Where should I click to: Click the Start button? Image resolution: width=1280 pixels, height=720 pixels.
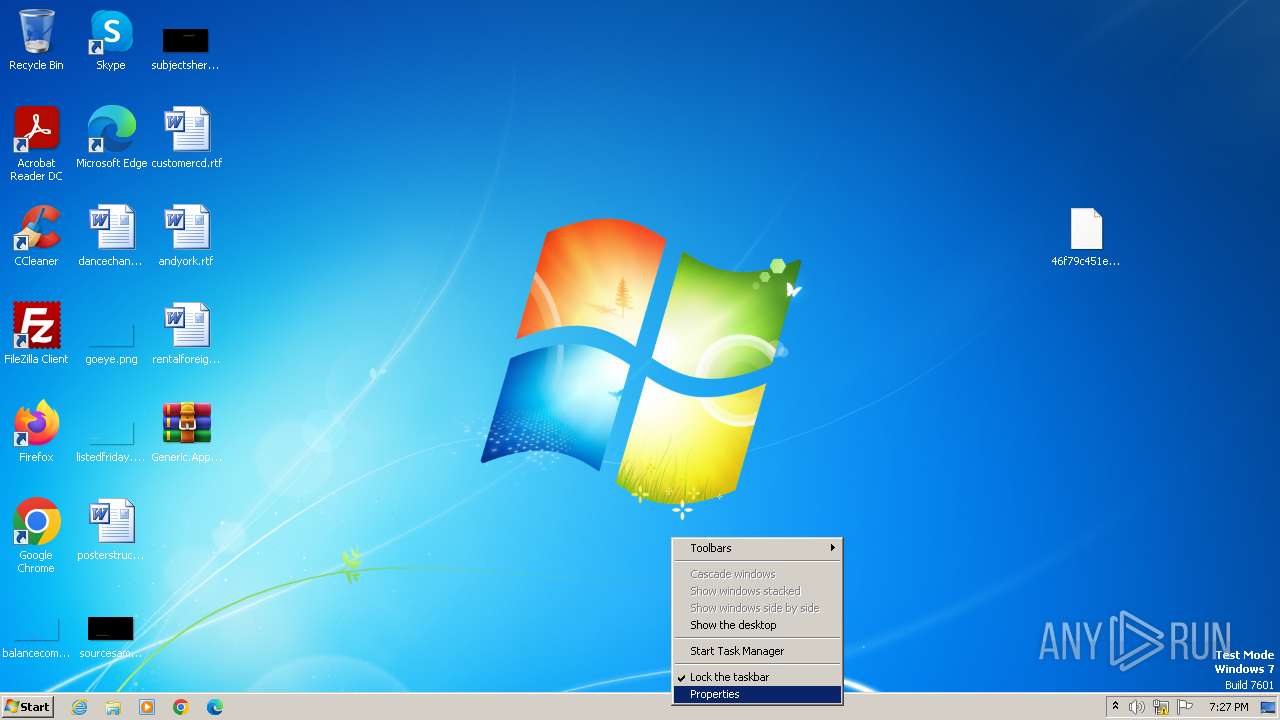point(27,707)
